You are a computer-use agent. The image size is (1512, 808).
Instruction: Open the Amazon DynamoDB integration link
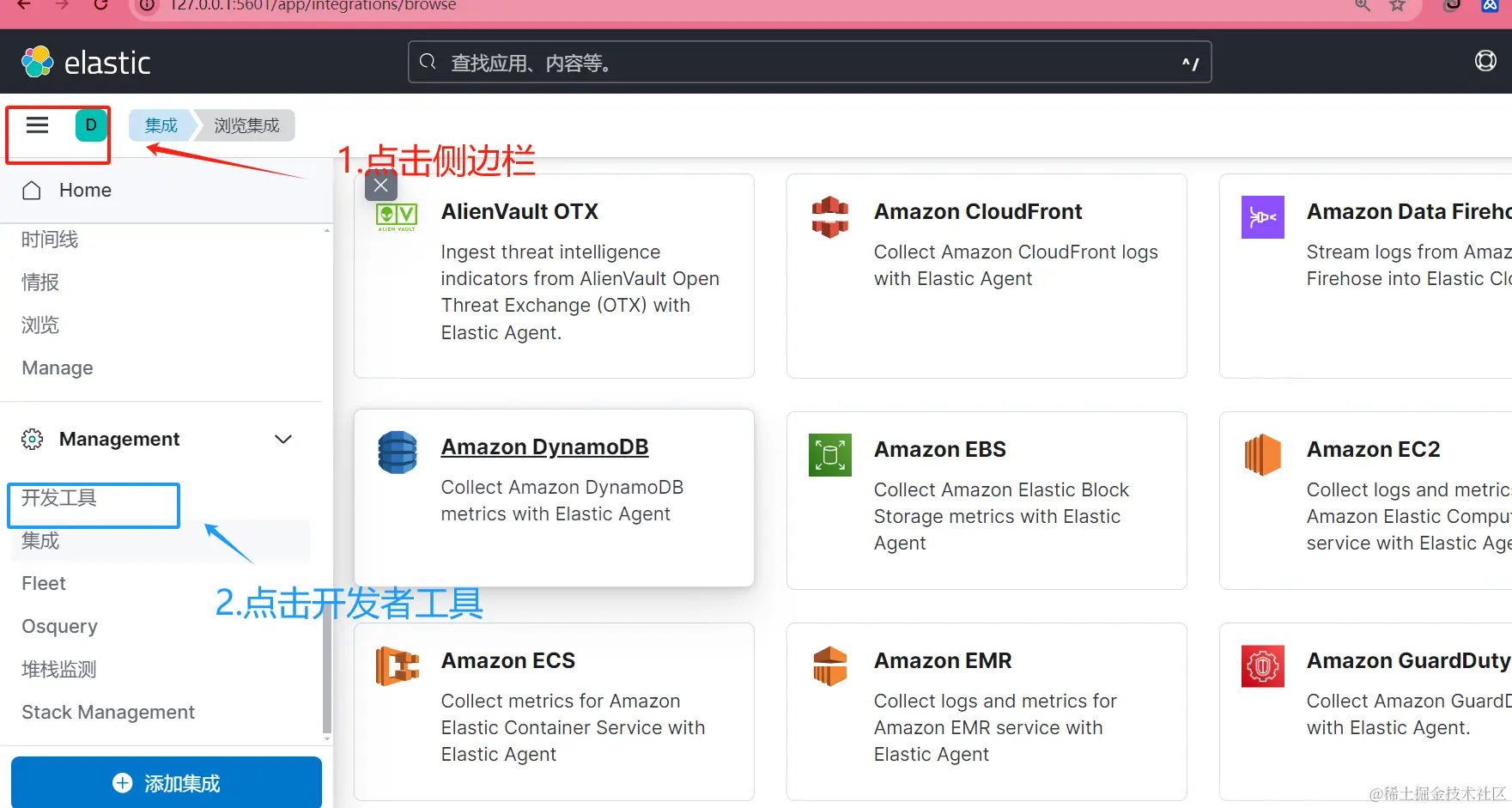pos(544,447)
